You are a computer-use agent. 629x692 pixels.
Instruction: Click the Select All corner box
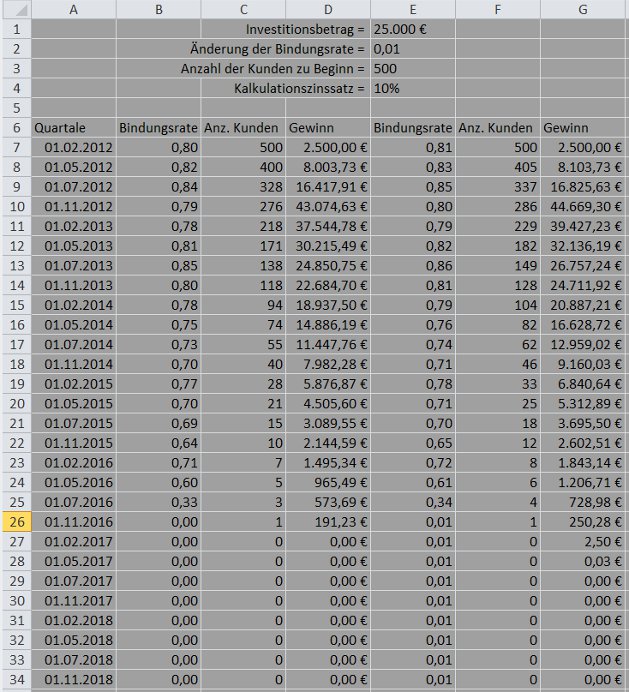[15, 9]
